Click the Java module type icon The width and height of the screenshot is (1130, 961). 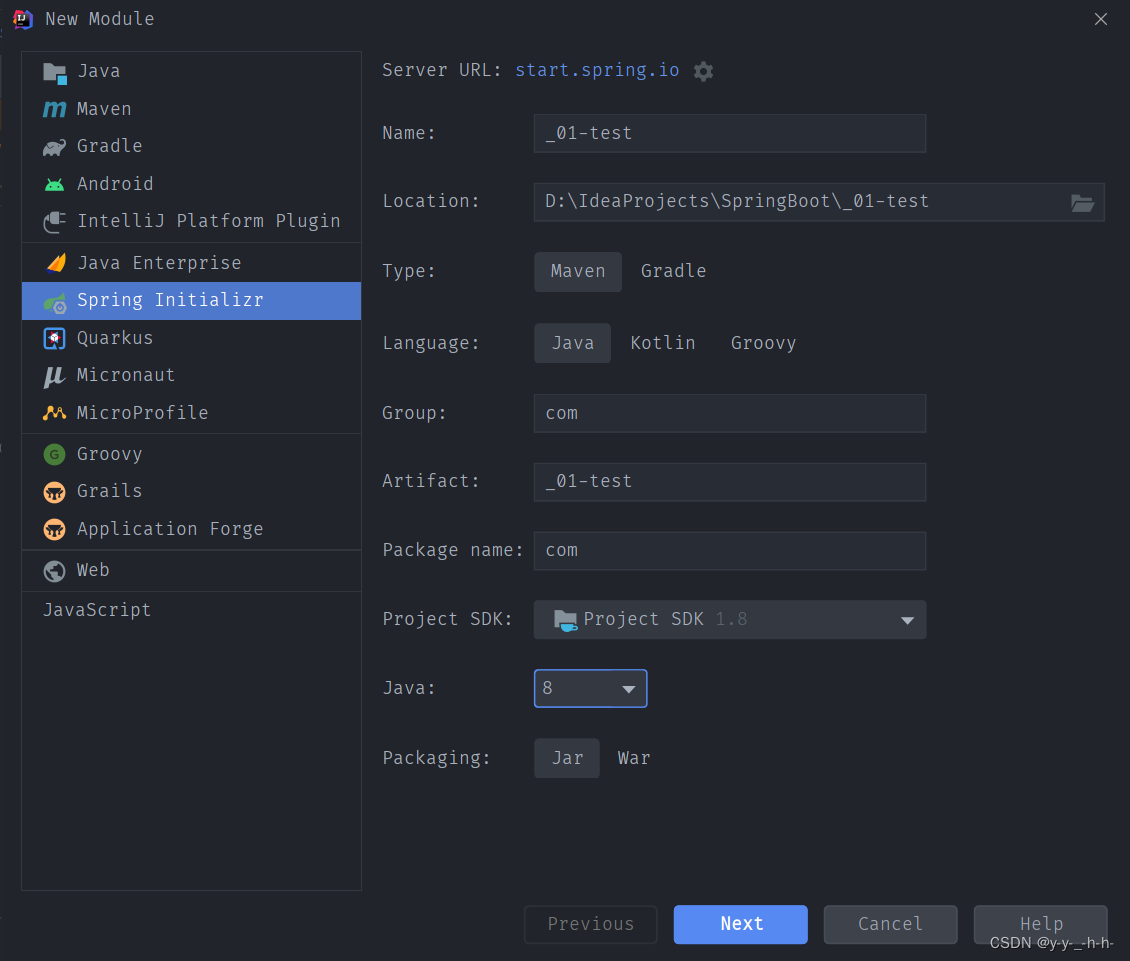point(55,72)
